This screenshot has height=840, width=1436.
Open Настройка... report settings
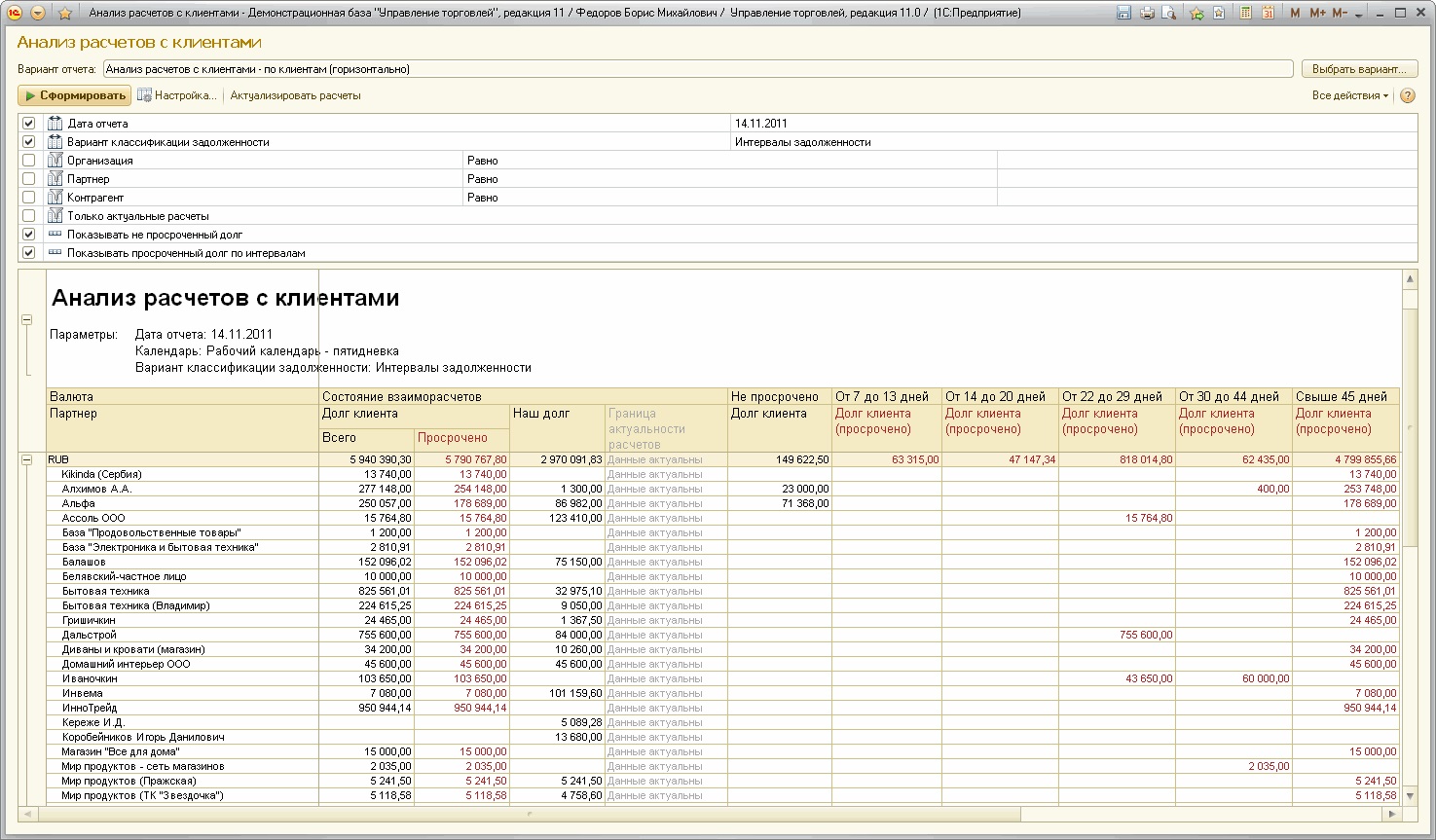(176, 95)
